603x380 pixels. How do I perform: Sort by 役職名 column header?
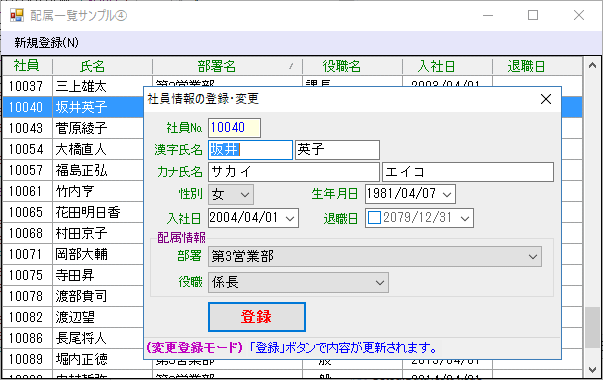click(352, 66)
